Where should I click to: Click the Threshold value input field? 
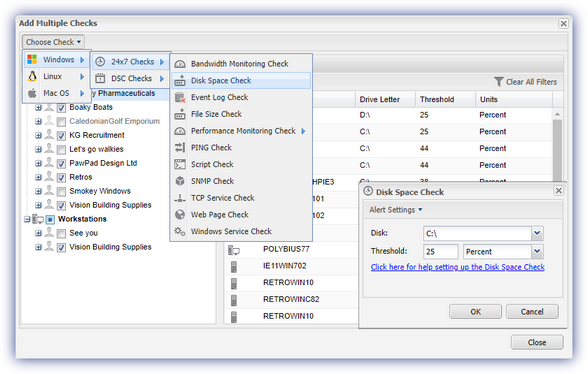pyautogui.click(x=441, y=251)
